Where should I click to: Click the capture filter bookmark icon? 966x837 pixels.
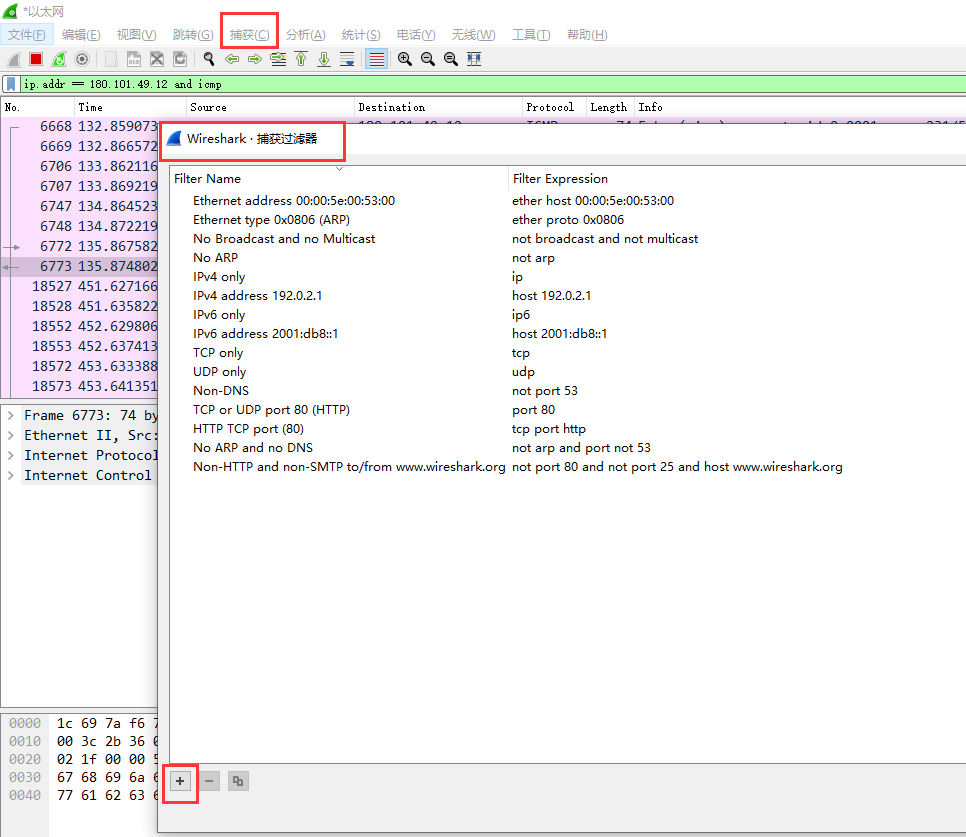[11, 83]
